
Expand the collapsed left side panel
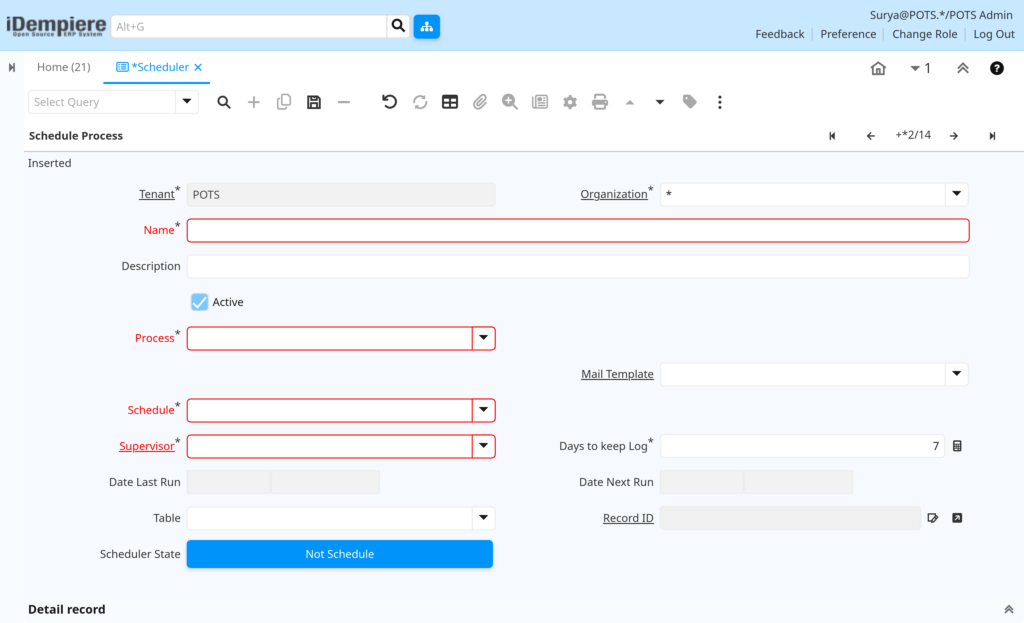[12, 67]
